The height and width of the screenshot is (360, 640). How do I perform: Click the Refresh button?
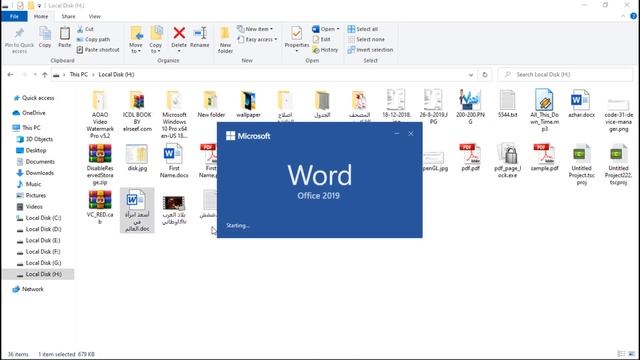click(485, 75)
